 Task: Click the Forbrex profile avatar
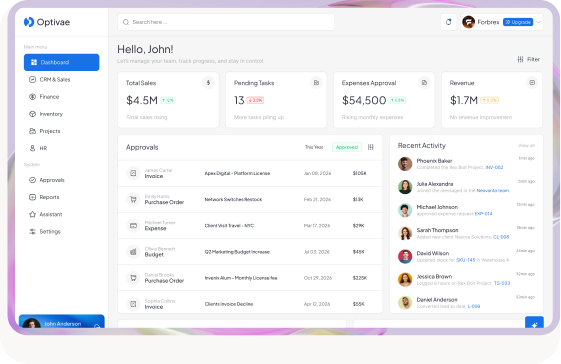click(x=468, y=22)
